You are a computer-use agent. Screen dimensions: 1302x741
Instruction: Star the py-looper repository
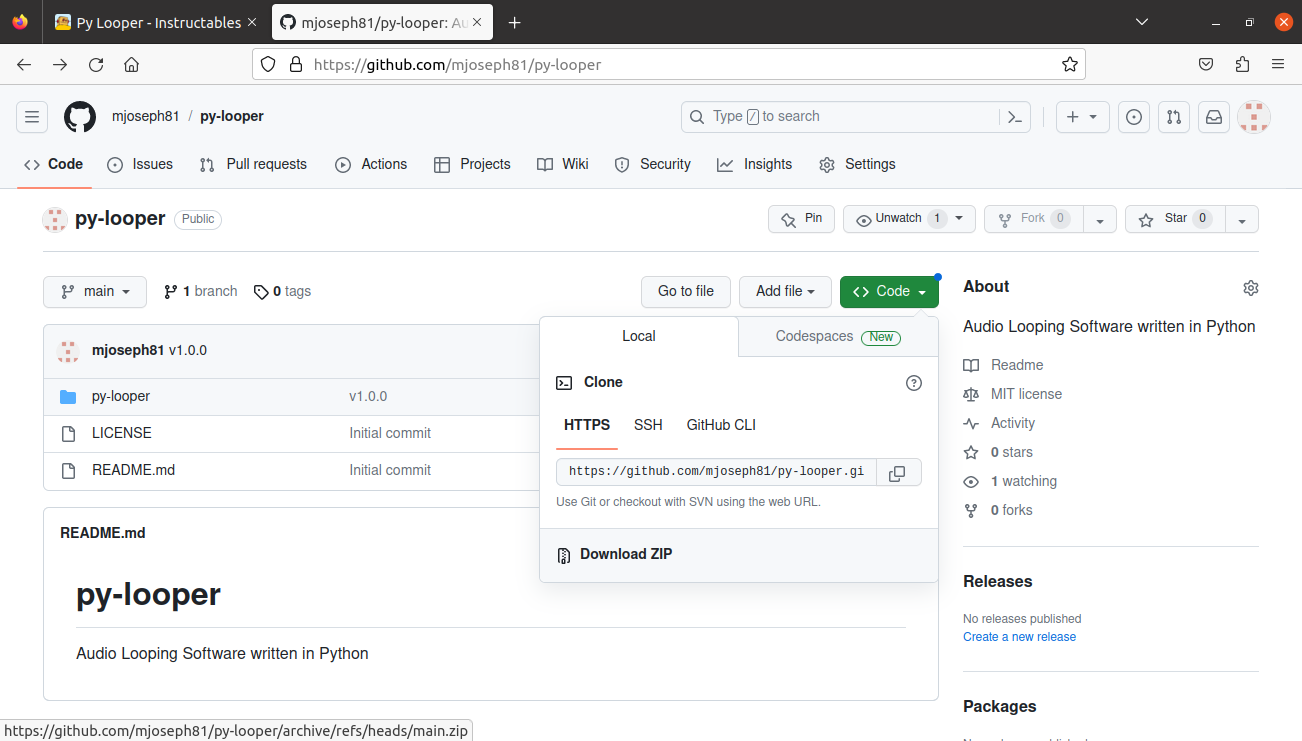coord(1174,219)
